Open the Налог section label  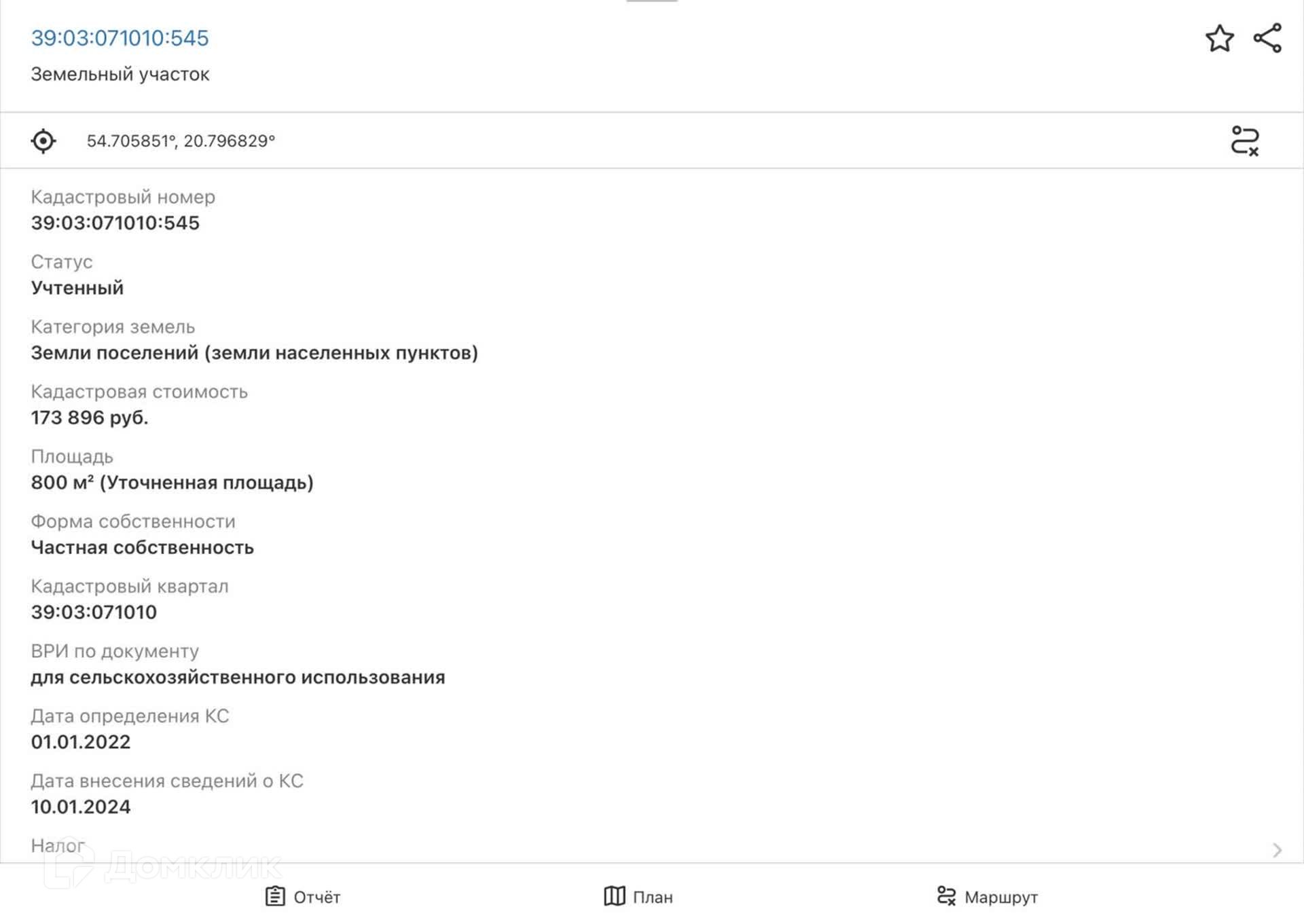pyautogui.click(x=58, y=846)
